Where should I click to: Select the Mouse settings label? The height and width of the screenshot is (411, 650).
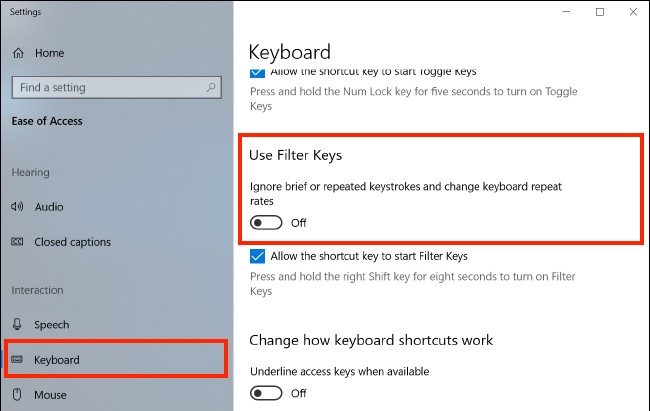coord(50,395)
